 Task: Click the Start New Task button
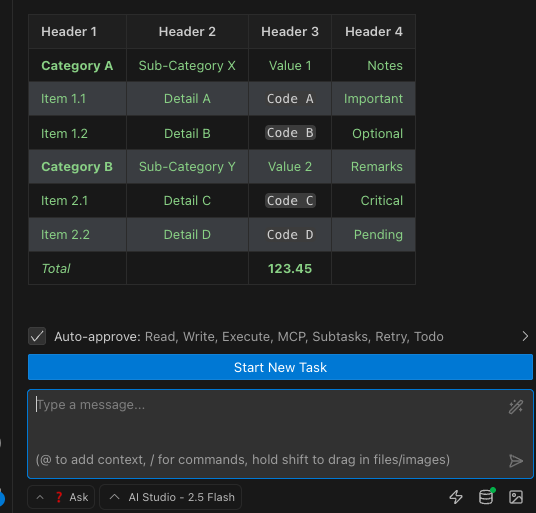280,367
